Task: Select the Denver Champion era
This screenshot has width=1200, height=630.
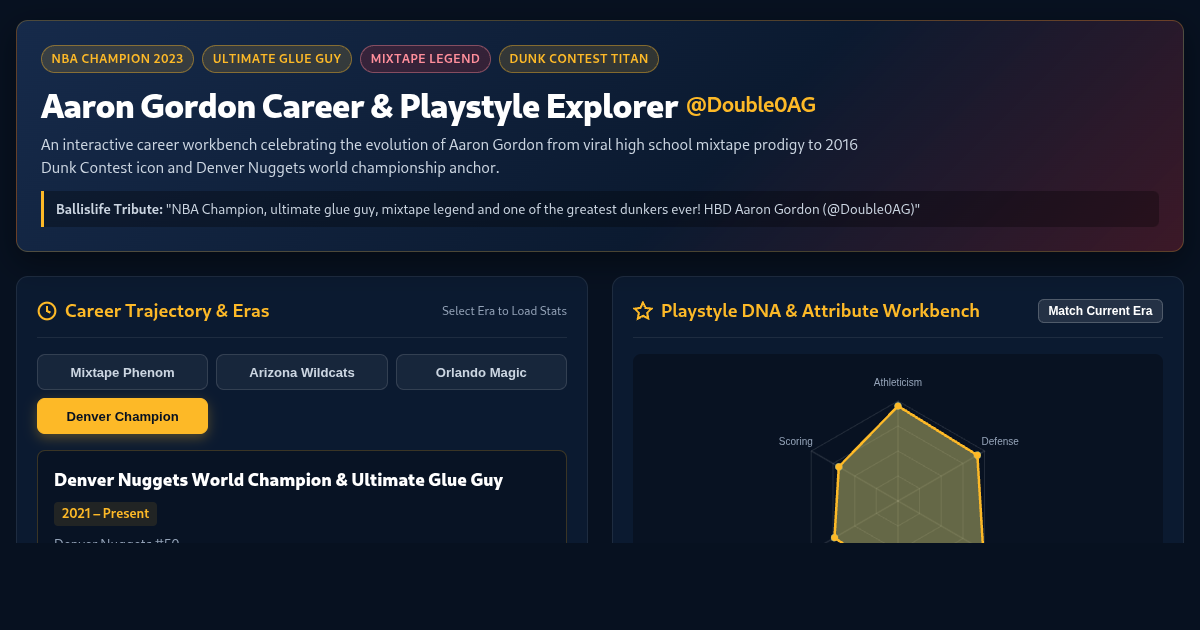Action: 122,416
